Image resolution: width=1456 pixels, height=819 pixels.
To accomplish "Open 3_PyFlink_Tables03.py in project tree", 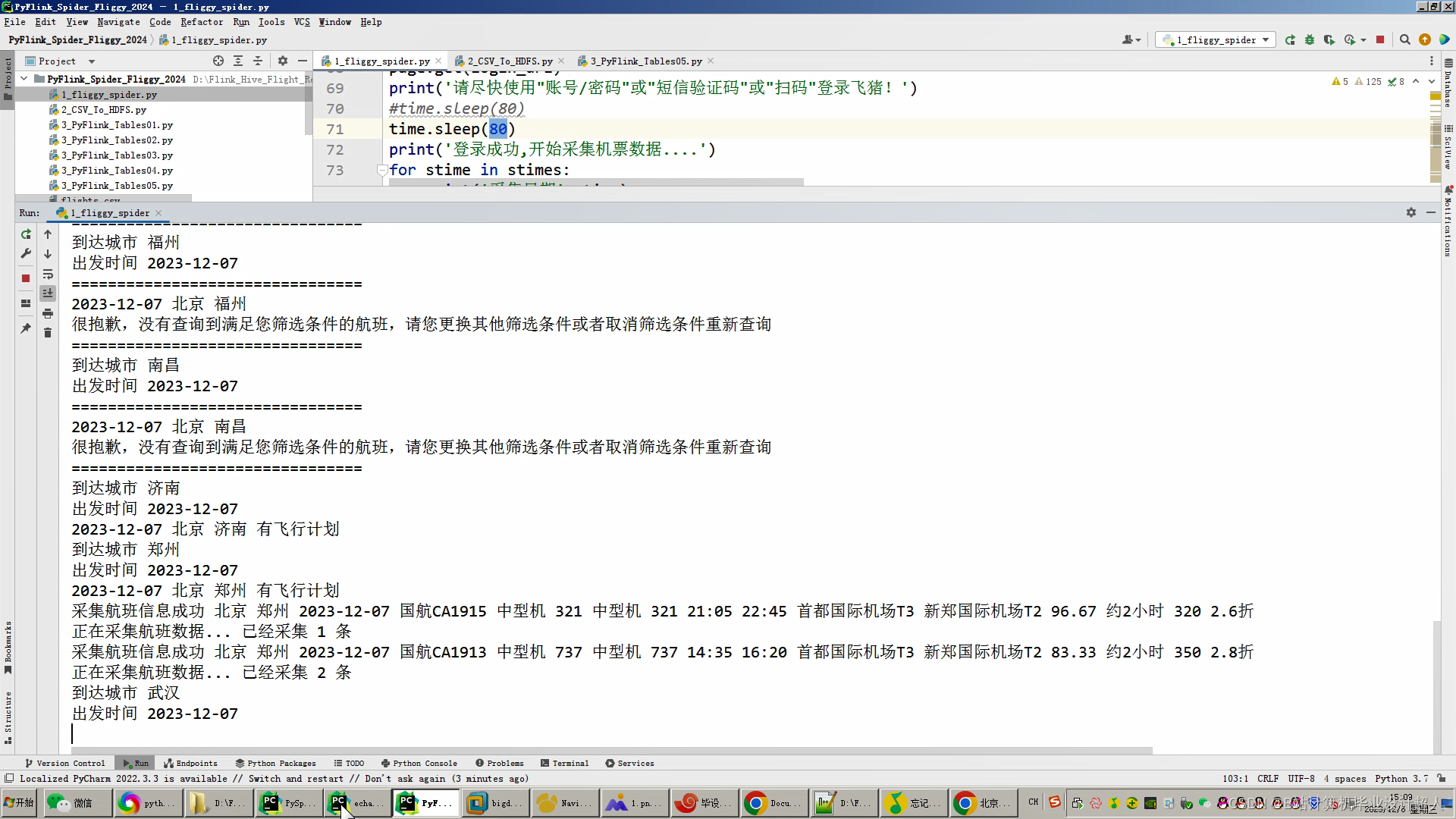I will click(x=117, y=155).
